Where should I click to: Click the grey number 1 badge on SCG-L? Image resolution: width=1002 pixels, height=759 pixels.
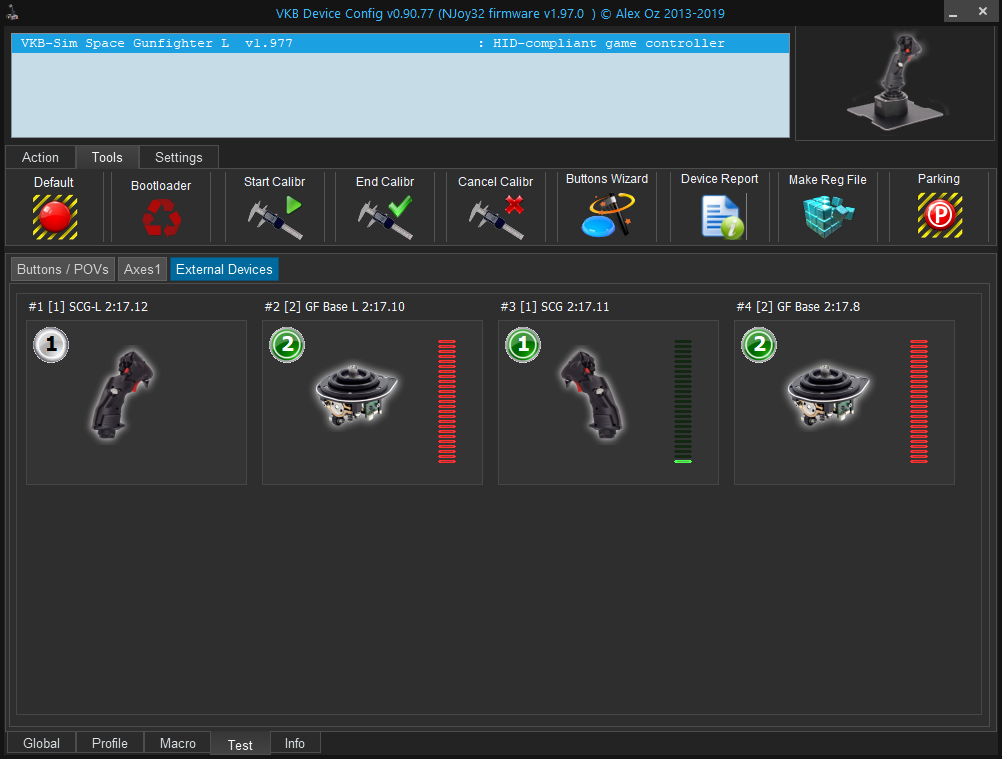tap(51, 345)
